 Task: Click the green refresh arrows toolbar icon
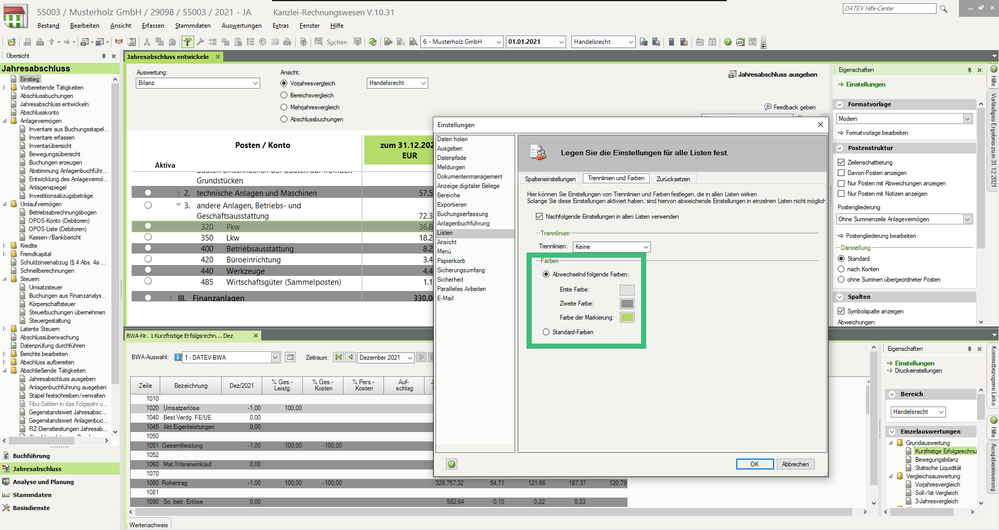(372, 42)
